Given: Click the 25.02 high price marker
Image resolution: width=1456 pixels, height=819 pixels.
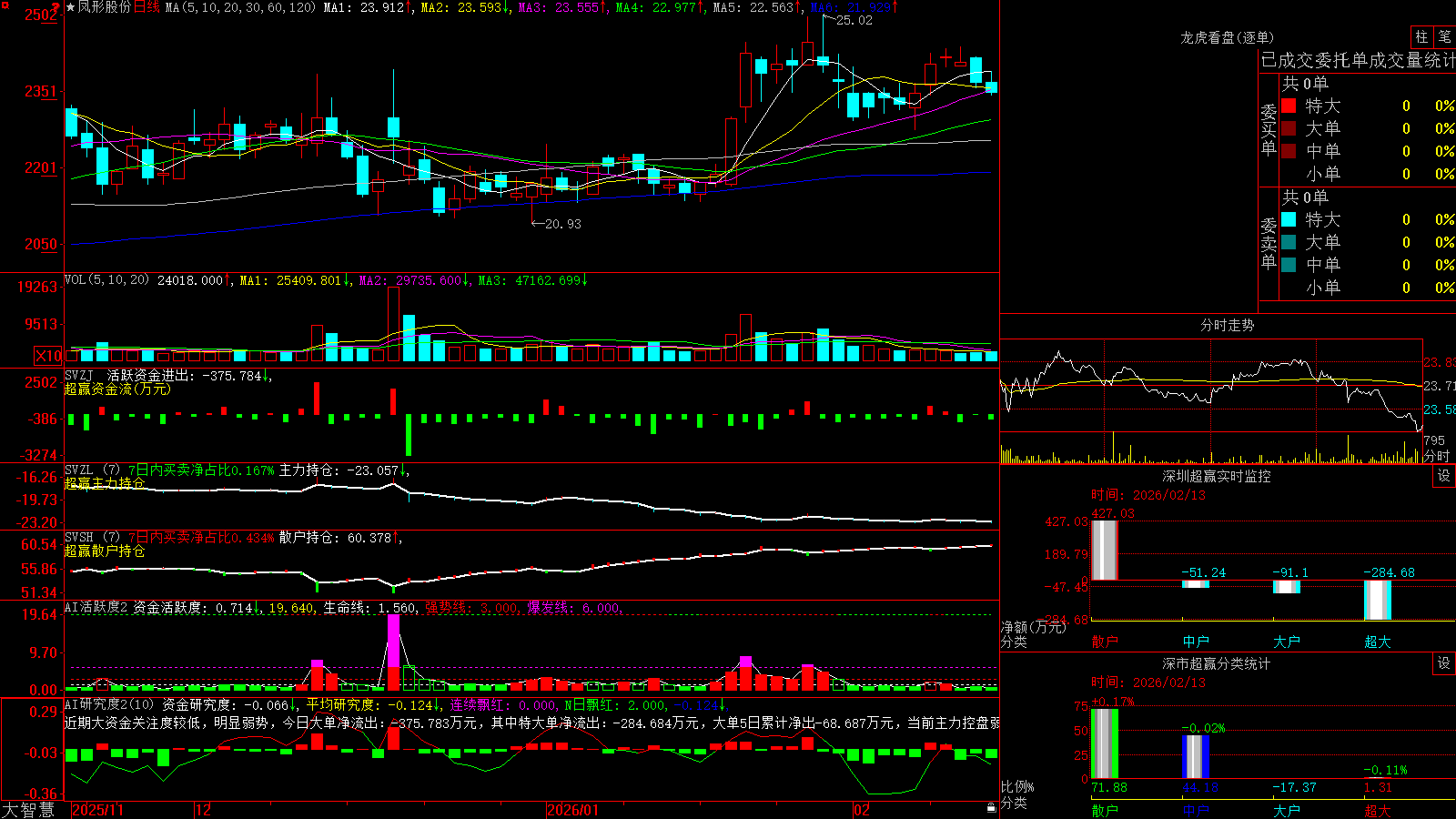Looking at the screenshot, I should [854, 20].
